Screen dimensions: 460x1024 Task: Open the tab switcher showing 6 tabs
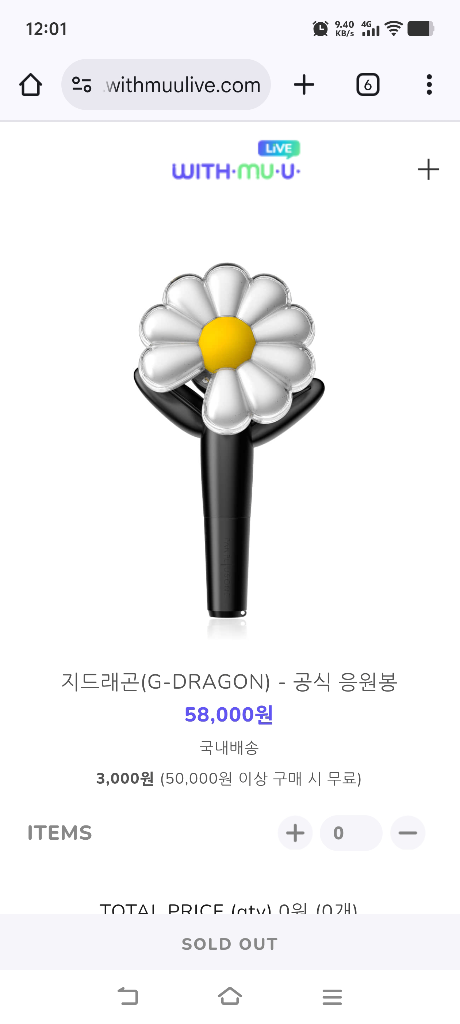[368, 85]
